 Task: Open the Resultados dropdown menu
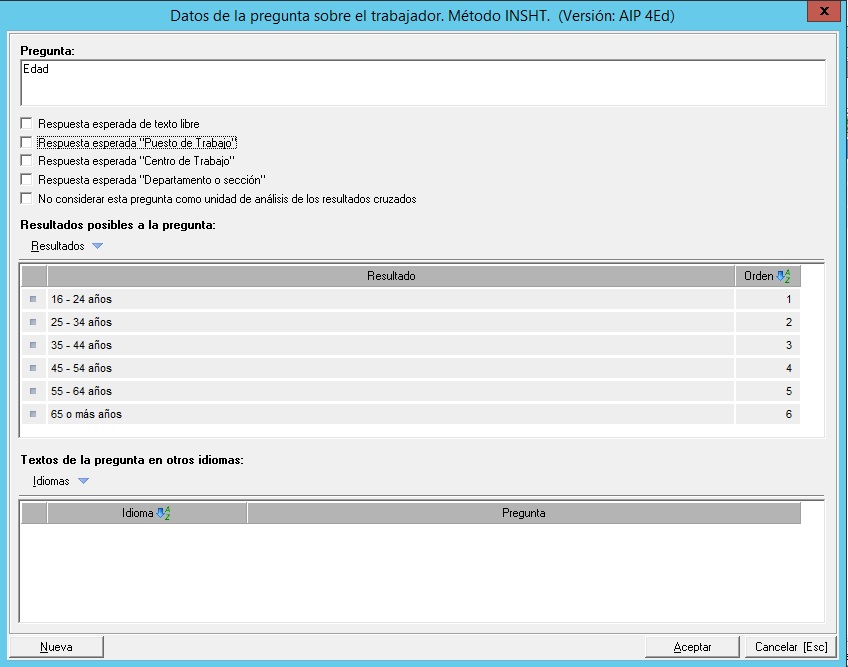(x=66, y=246)
